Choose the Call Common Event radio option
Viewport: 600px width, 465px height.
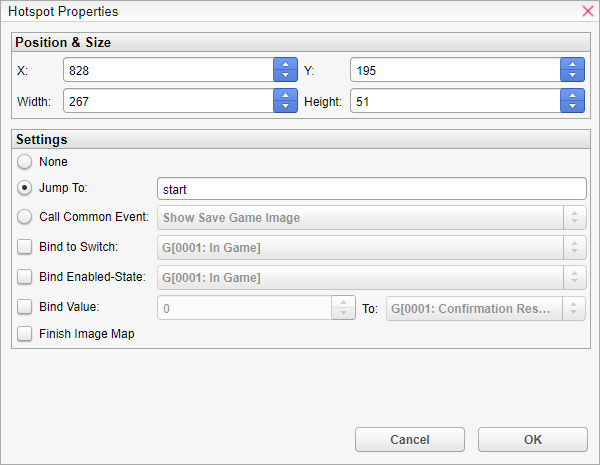point(25,217)
